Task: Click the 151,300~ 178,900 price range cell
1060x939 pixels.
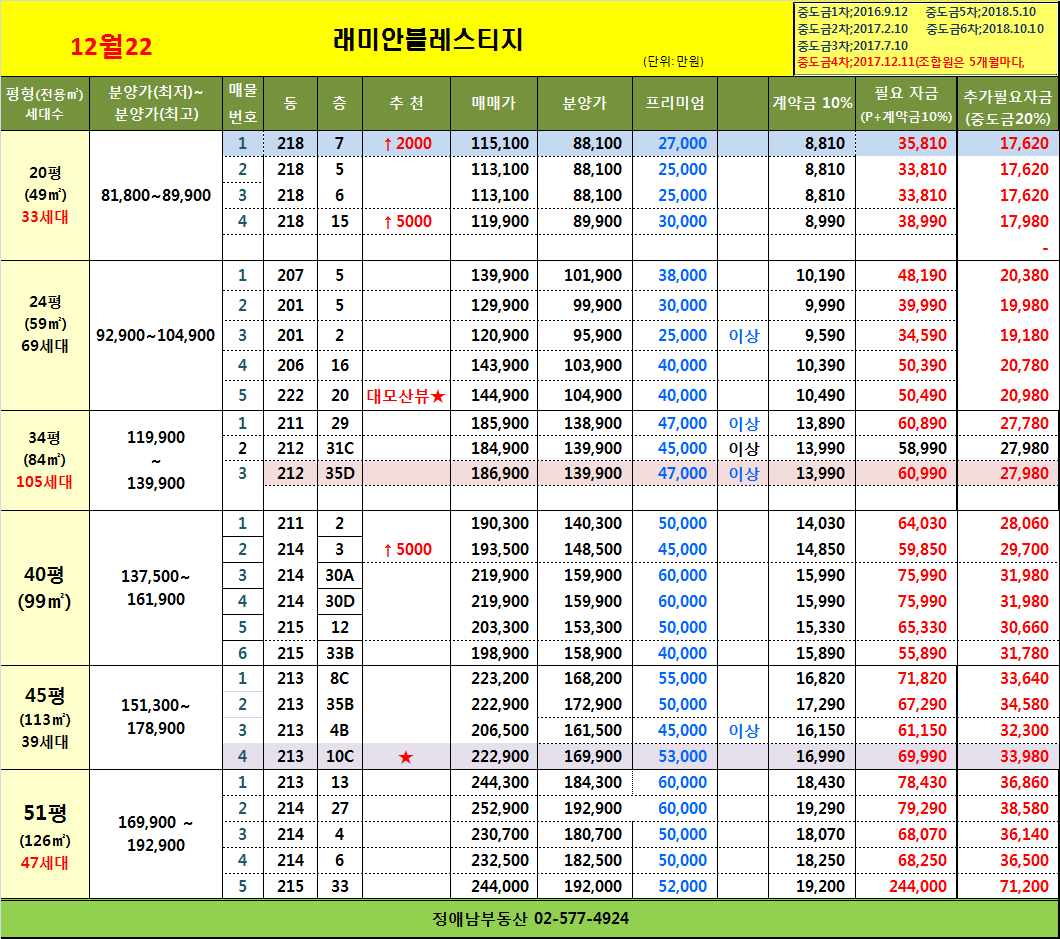Action: click(x=156, y=717)
